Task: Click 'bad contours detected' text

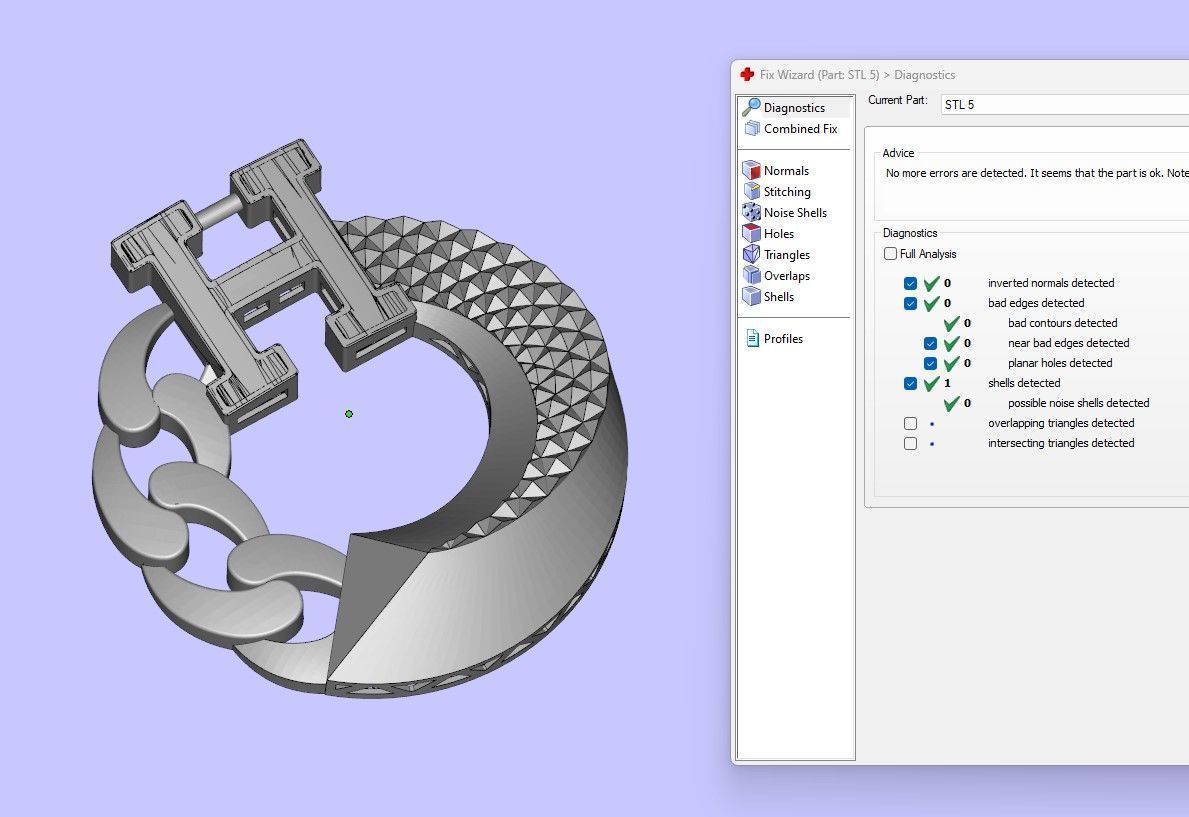Action: pyautogui.click(x=1062, y=323)
